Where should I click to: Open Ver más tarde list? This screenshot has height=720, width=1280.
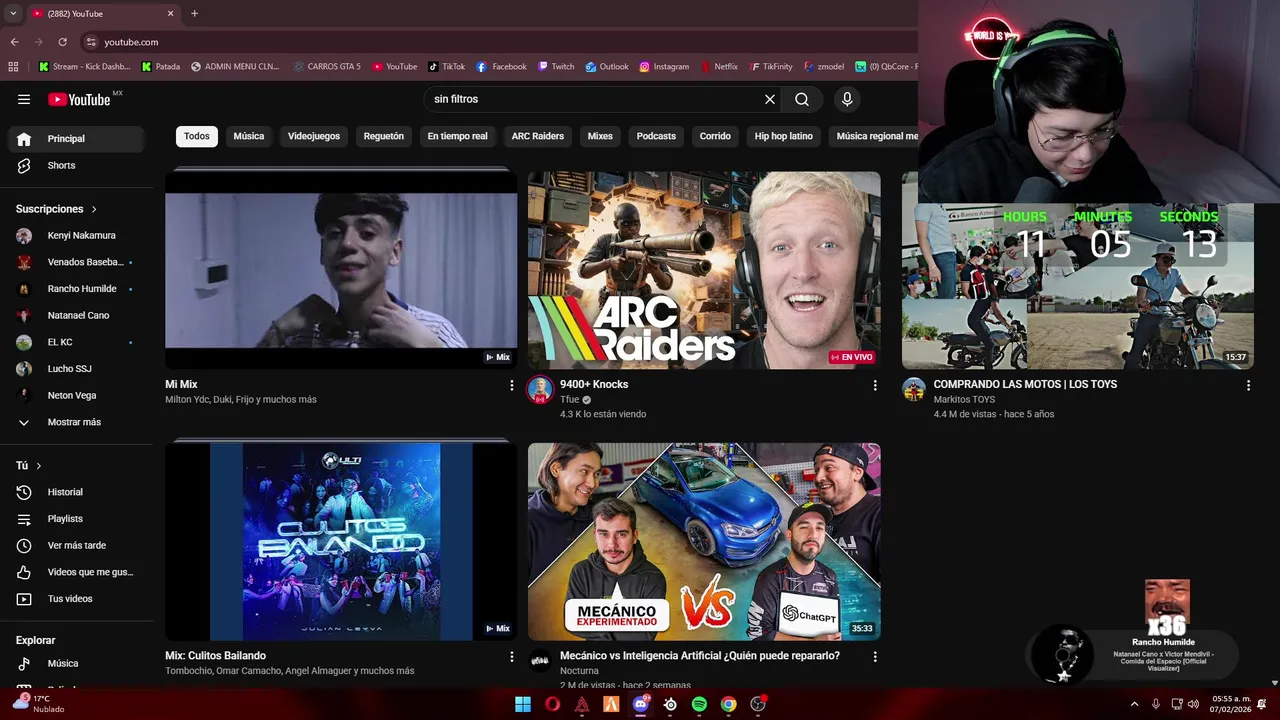[x=76, y=545]
